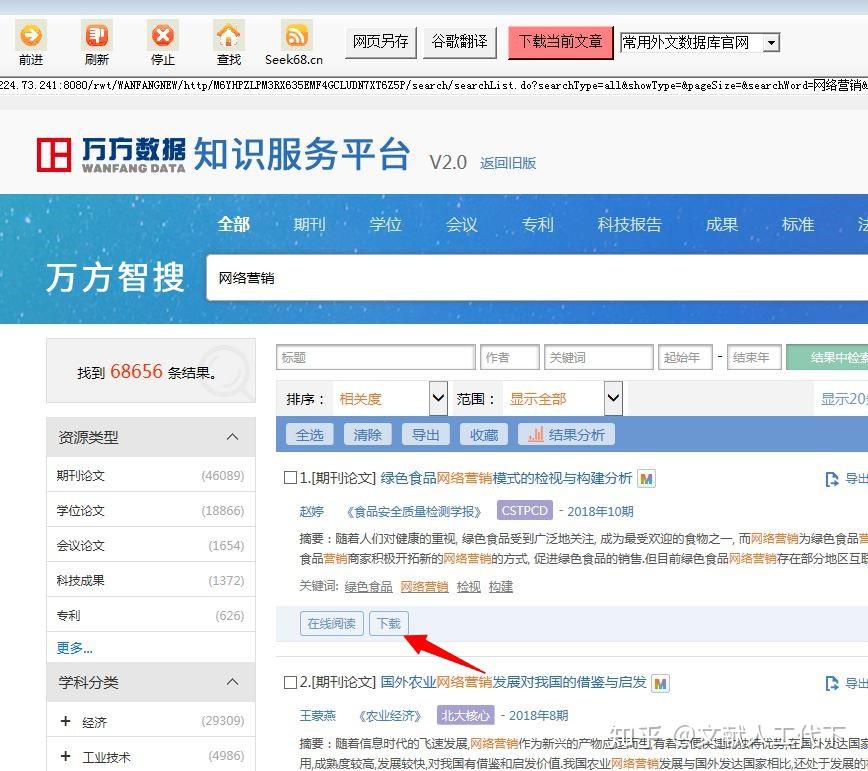Image resolution: width=868 pixels, height=771 pixels.
Task: Click the CSTPCD tag
Action: pos(524,510)
